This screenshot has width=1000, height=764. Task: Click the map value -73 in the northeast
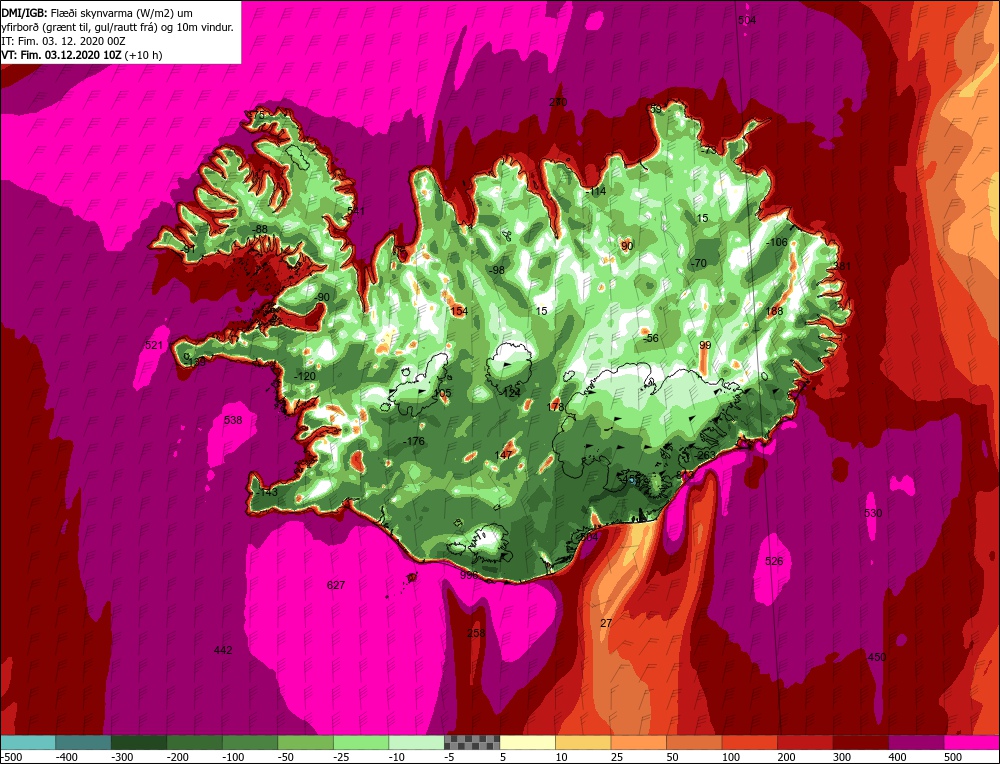pos(708,151)
